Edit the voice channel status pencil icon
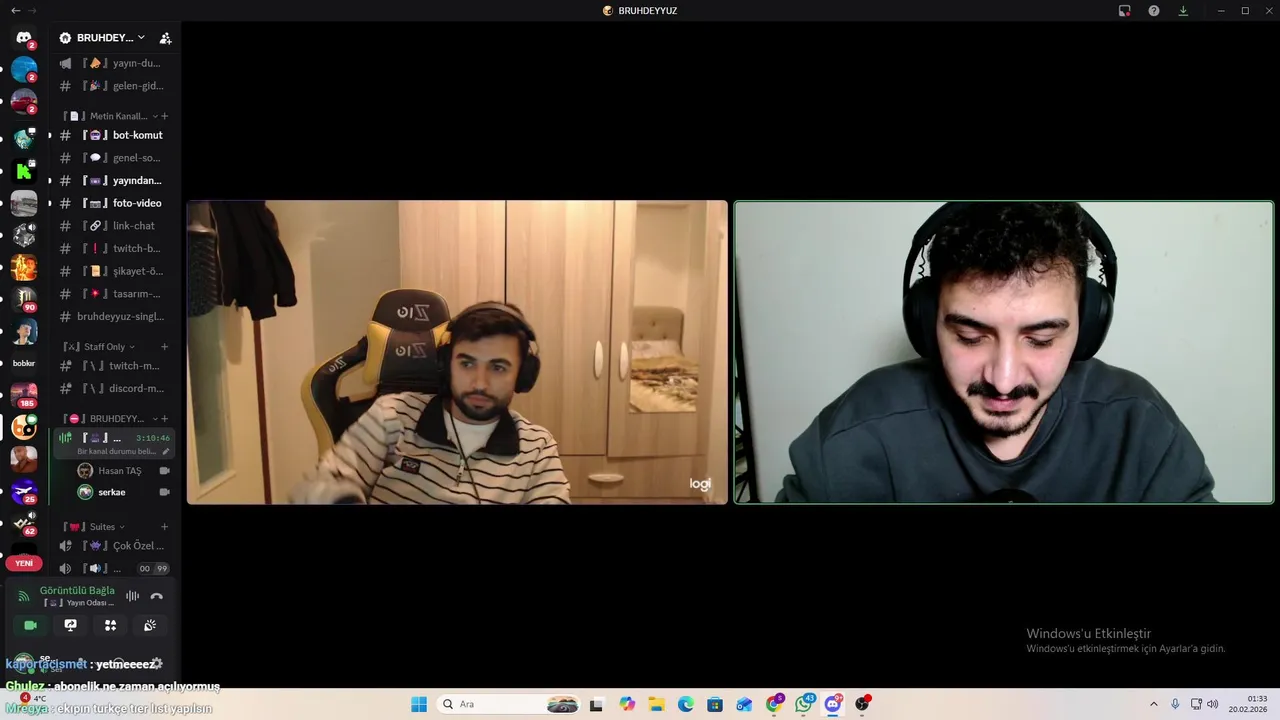Viewport: 1280px width, 720px height. click(166, 451)
